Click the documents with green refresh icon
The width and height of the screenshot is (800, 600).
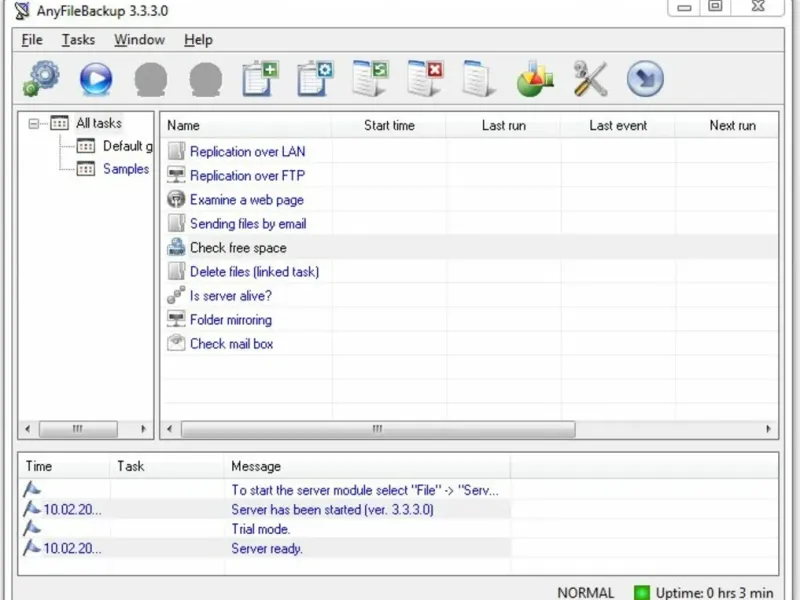point(370,79)
